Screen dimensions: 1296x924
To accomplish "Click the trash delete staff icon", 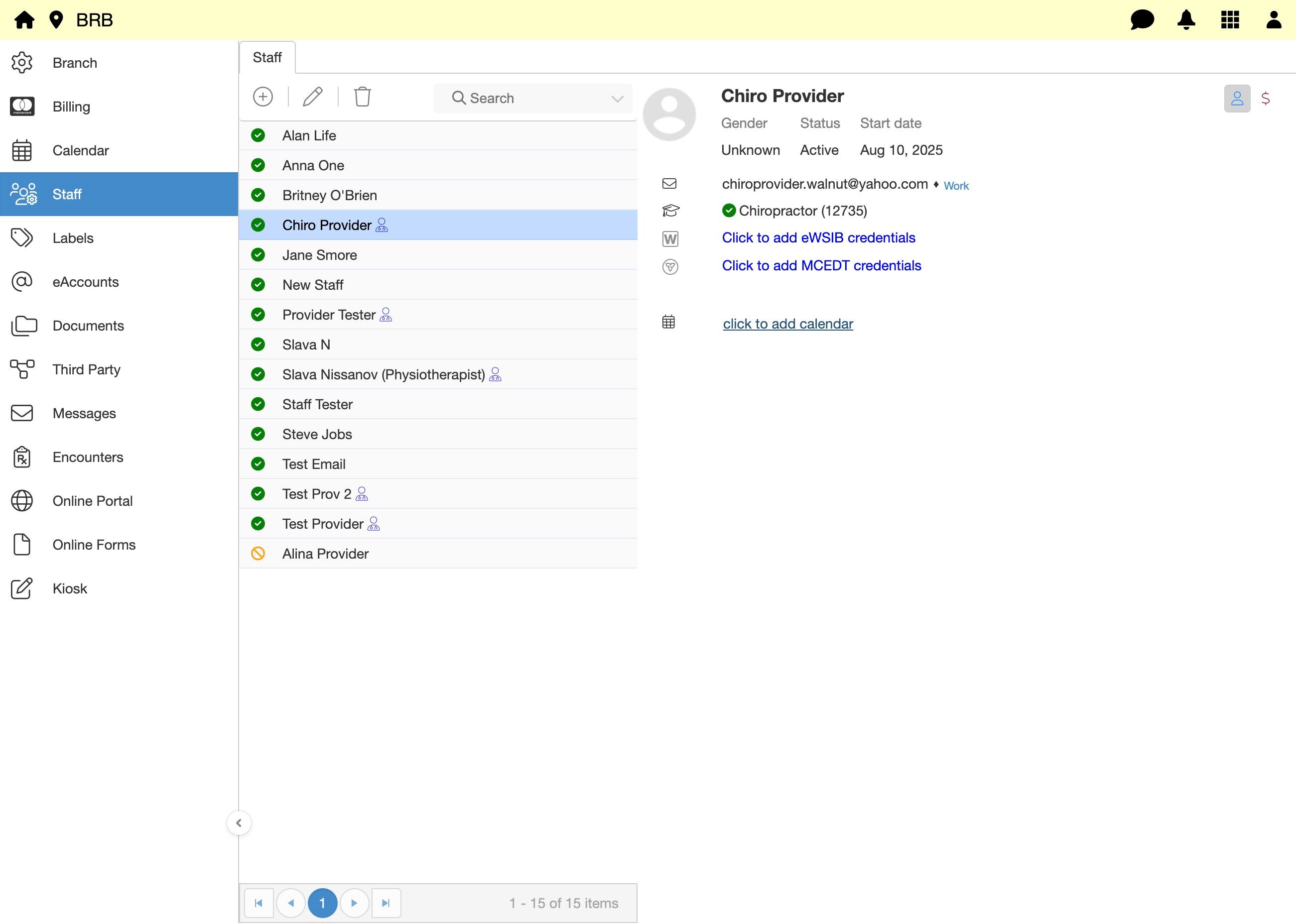I will point(363,97).
